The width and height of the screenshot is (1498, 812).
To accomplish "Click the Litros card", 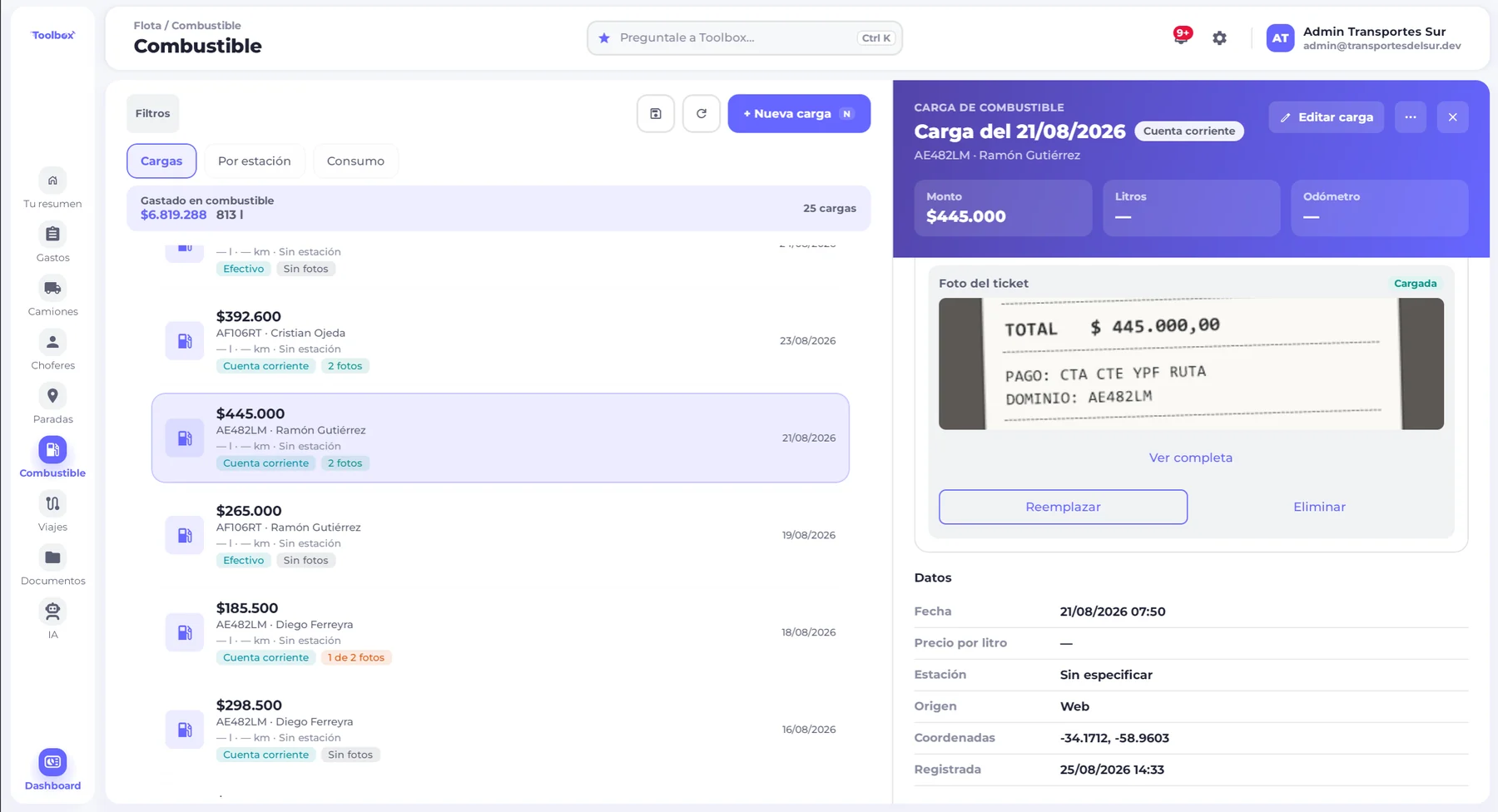I will (1192, 208).
